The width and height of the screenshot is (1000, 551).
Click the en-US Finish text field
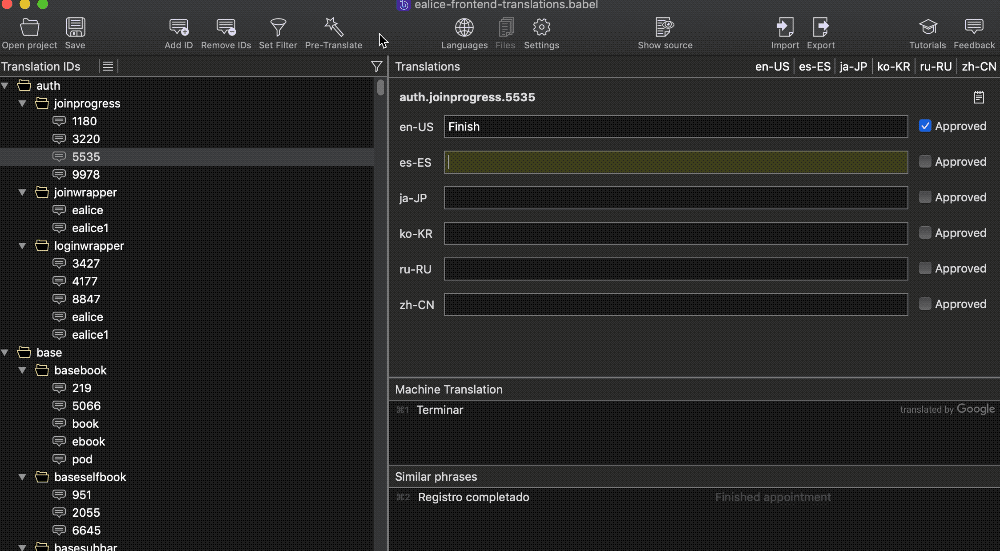(x=675, y=126)
